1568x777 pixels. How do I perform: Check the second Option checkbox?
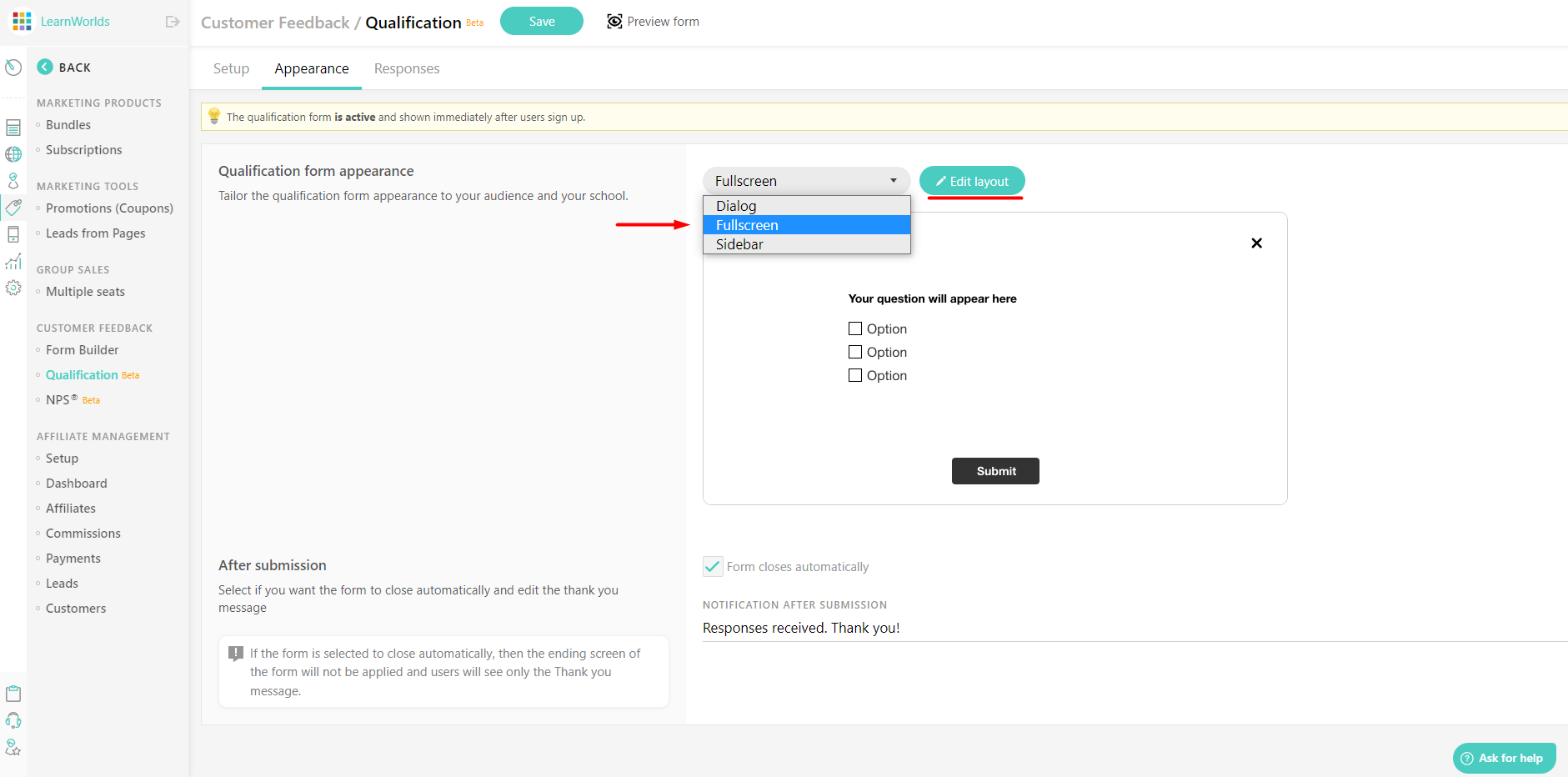tap(854, 351)
